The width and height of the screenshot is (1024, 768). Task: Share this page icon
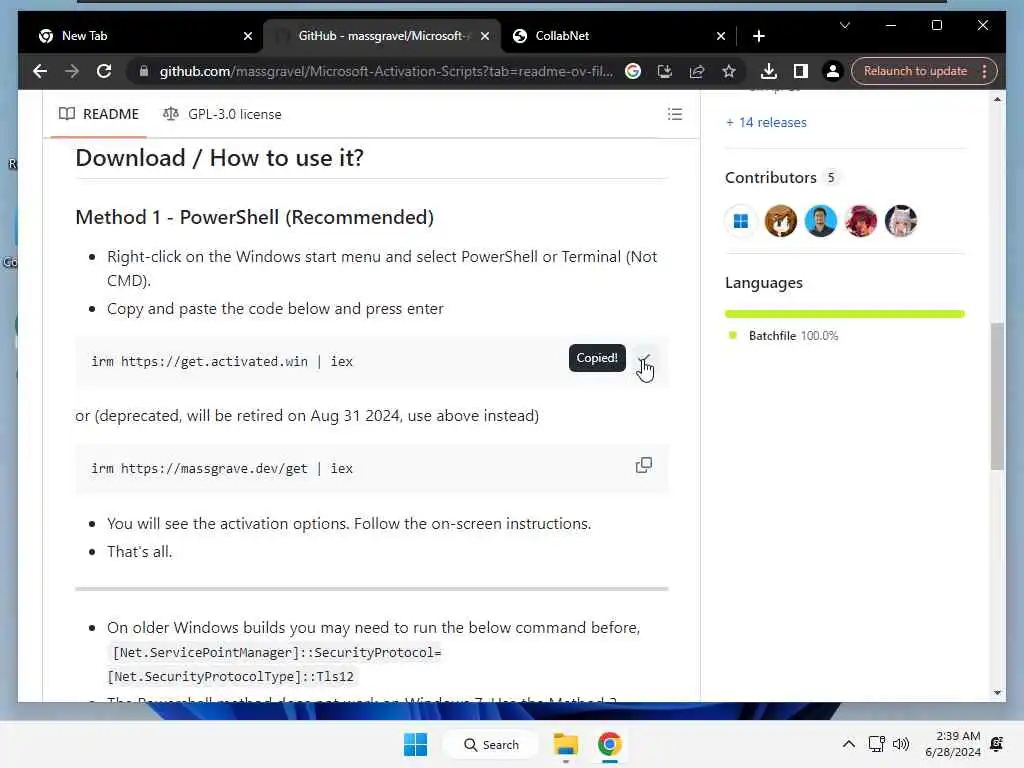tap(697, 71)
